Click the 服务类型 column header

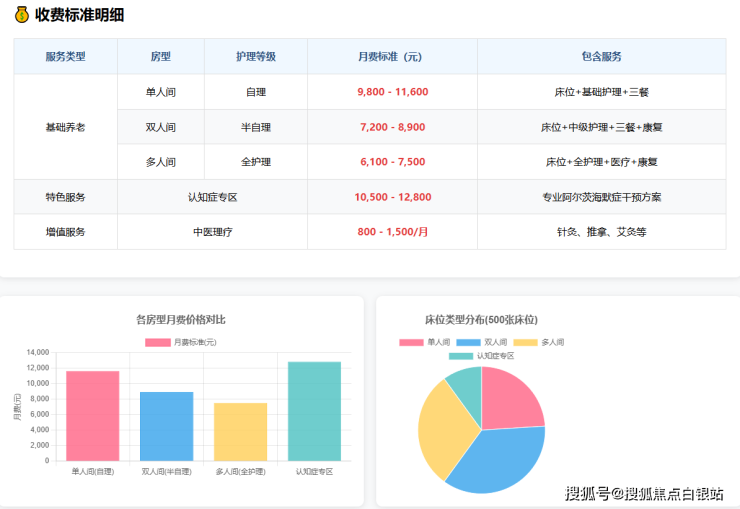(66, 57)
